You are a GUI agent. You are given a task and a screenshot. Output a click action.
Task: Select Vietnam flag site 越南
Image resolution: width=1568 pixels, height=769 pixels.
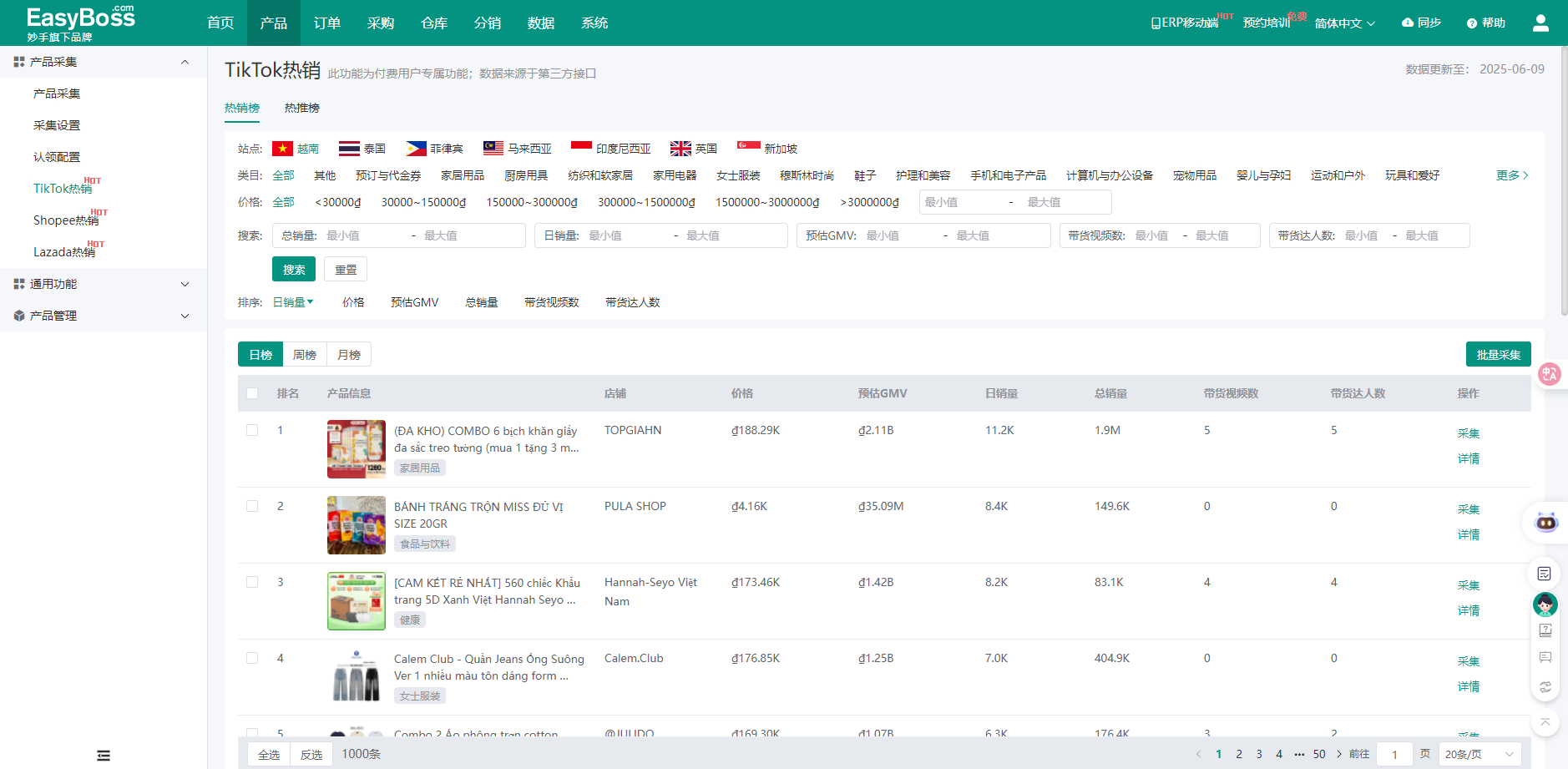[296, 149]
